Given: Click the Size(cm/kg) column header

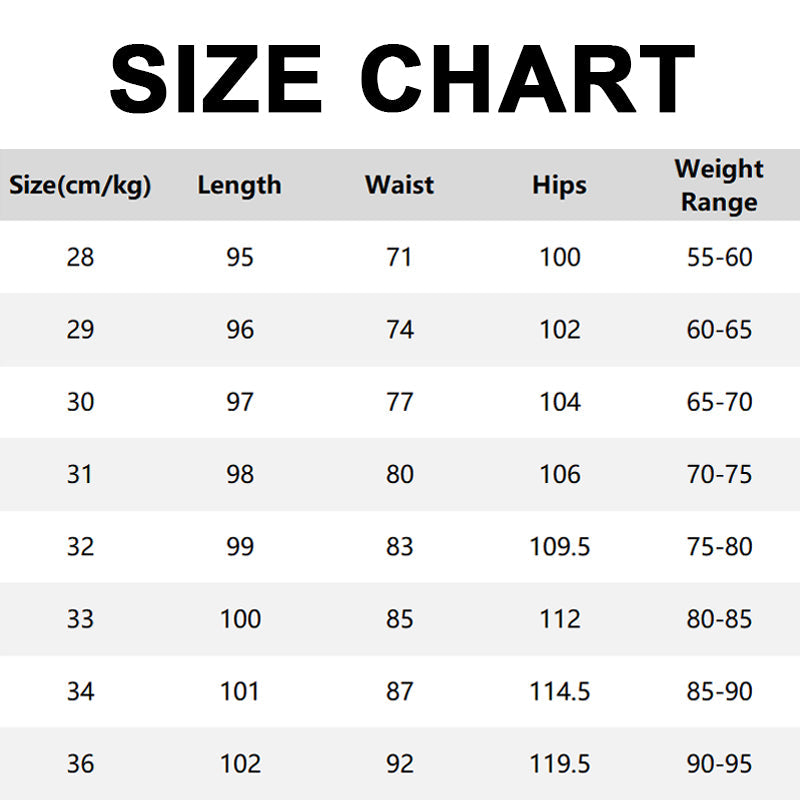Looking at the screenshot, I should [x=80, y=185].
